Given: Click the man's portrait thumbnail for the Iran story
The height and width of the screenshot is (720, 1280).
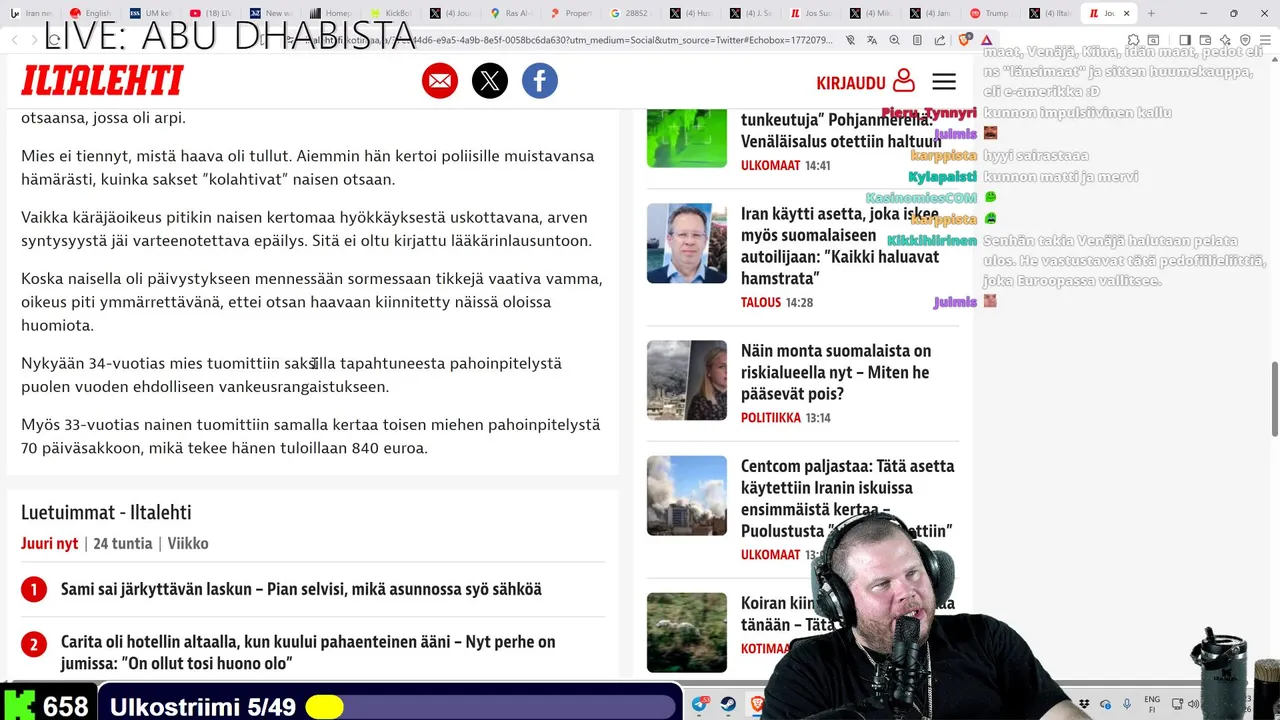Looking at the screenshot, I should (x=687, y=243).
